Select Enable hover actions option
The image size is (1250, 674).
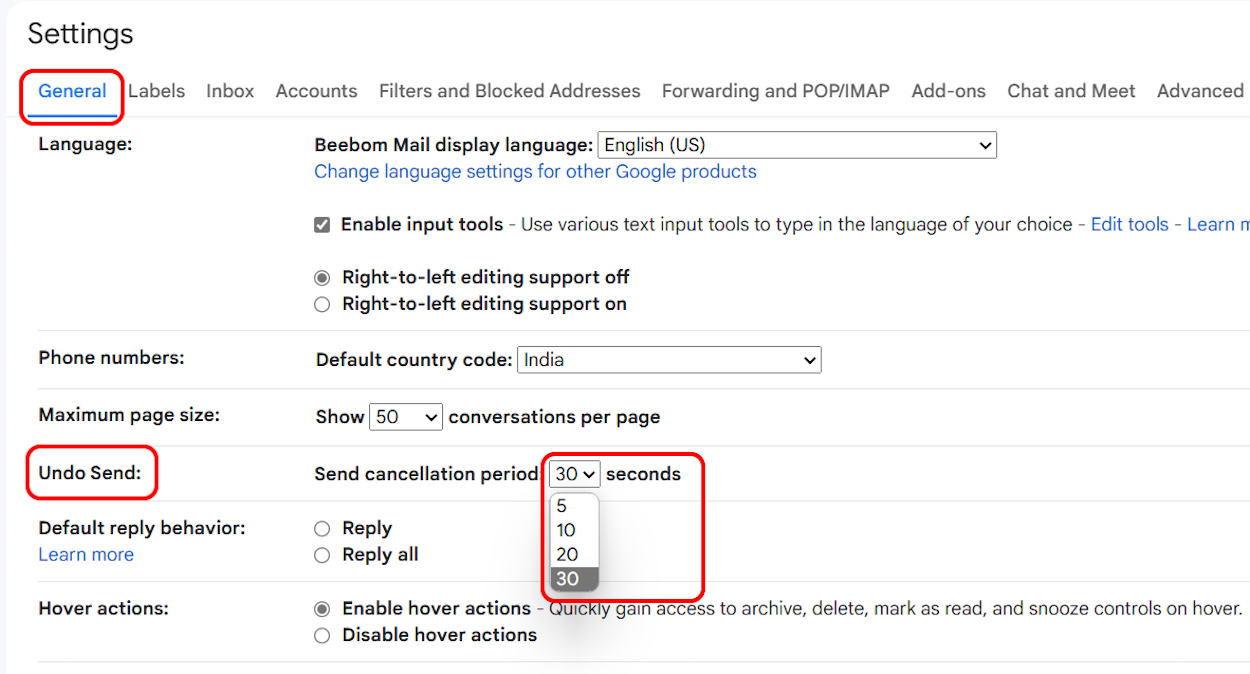coord(322,608)
